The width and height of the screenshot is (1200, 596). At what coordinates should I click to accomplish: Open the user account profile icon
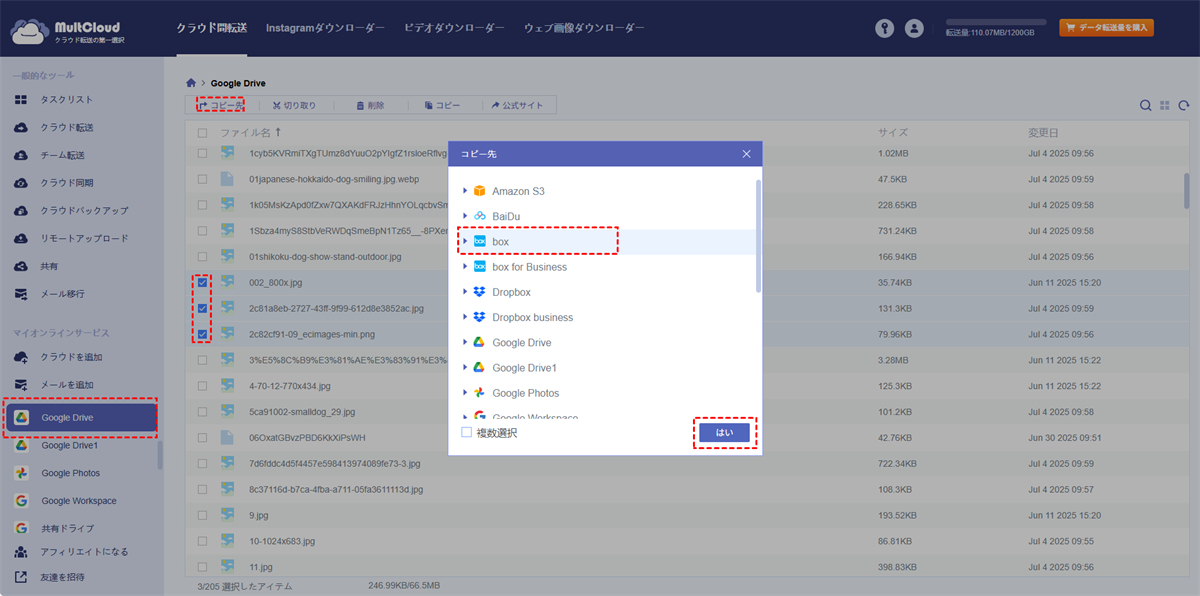[x=914, y=29]
